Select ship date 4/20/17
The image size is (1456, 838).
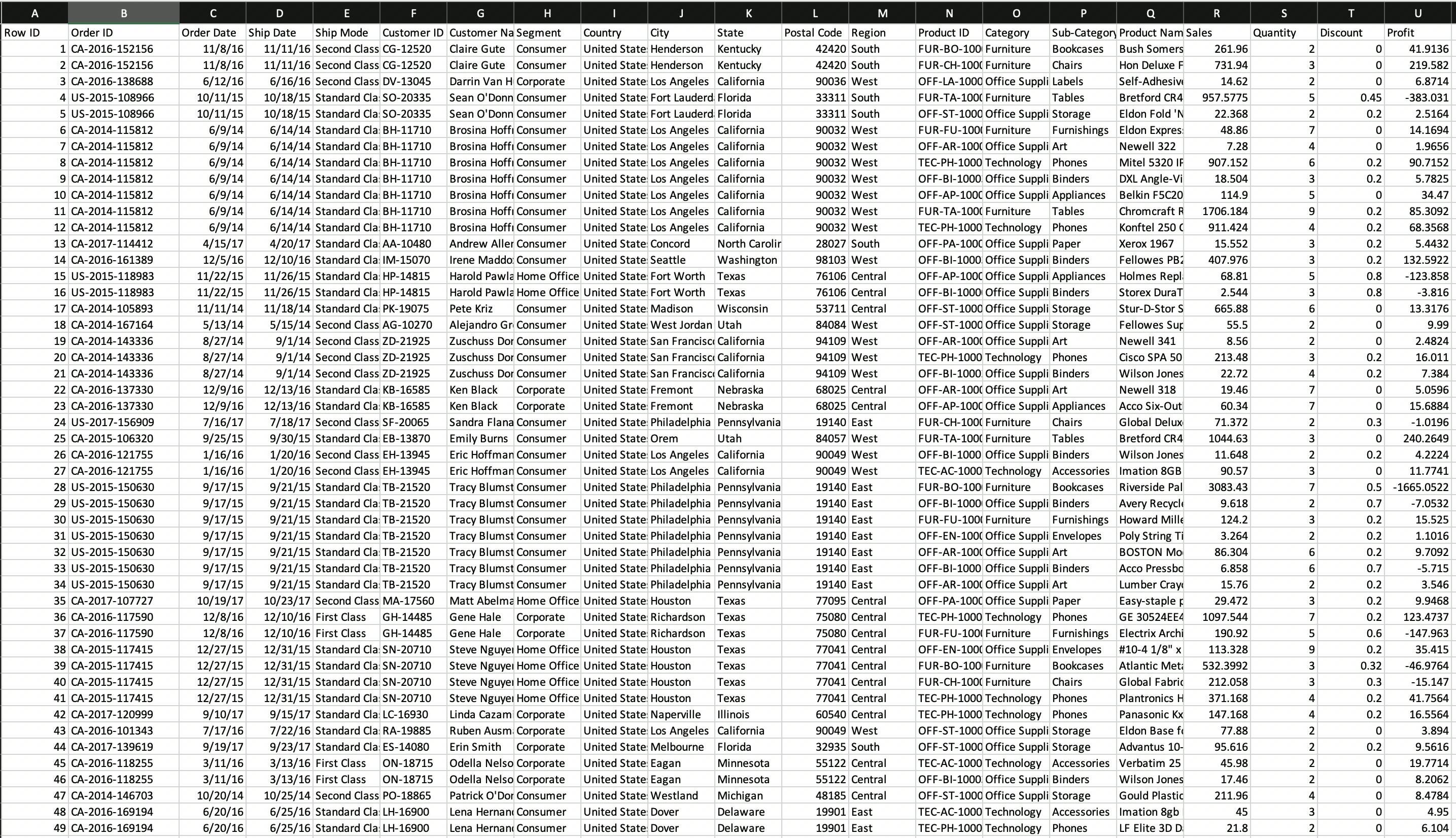click(280, 243)
